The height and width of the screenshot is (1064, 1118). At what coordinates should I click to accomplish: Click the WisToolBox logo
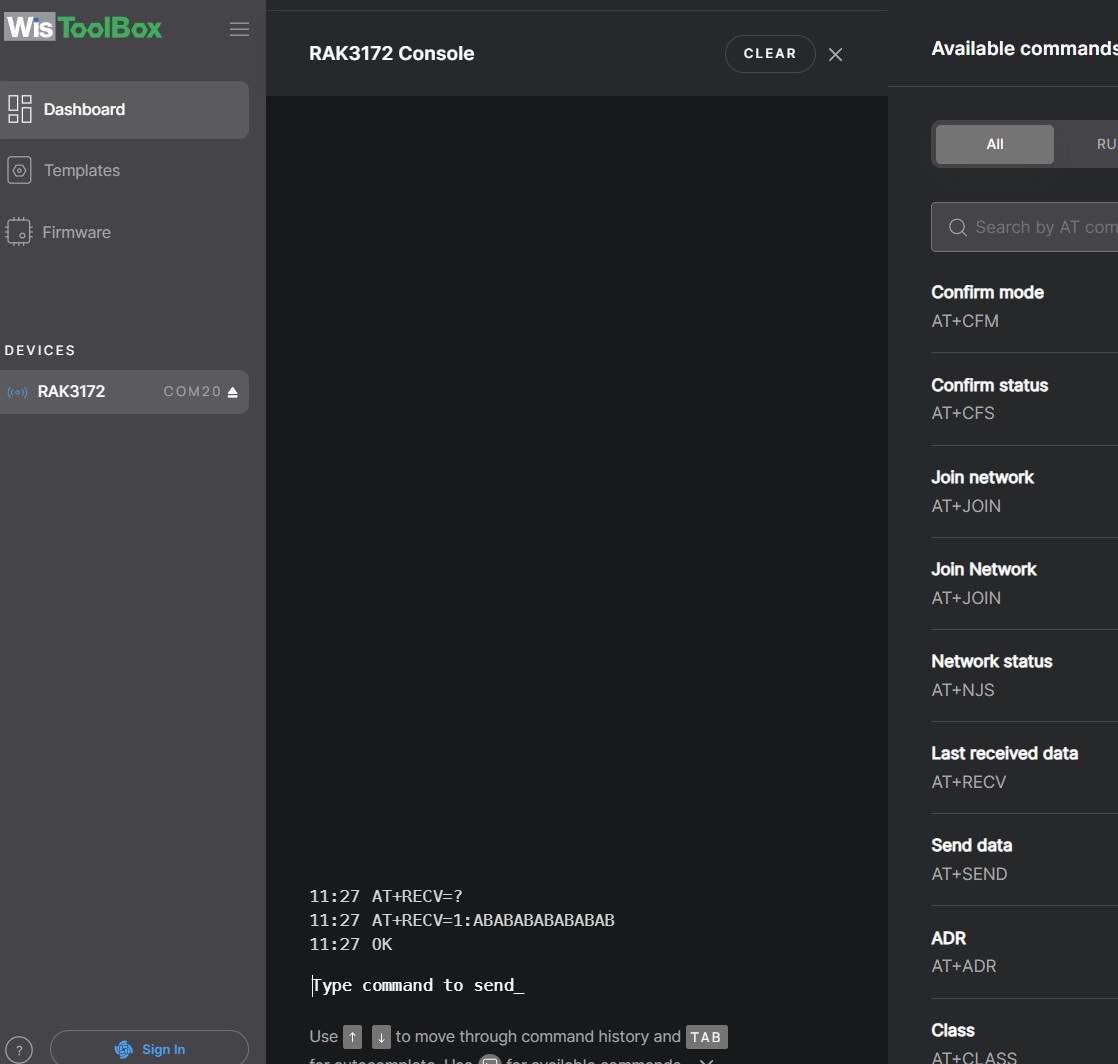(x=84, y=28)
